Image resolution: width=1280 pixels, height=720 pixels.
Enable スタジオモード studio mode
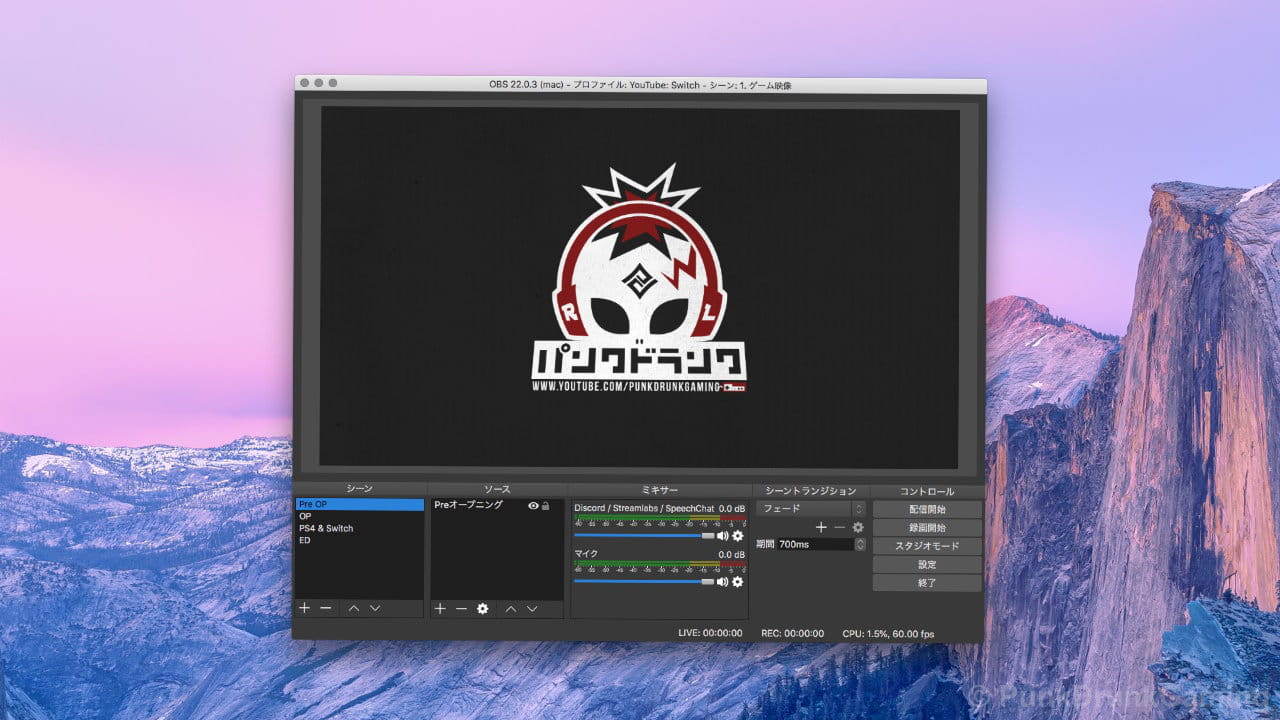click(x=927, y=546)
